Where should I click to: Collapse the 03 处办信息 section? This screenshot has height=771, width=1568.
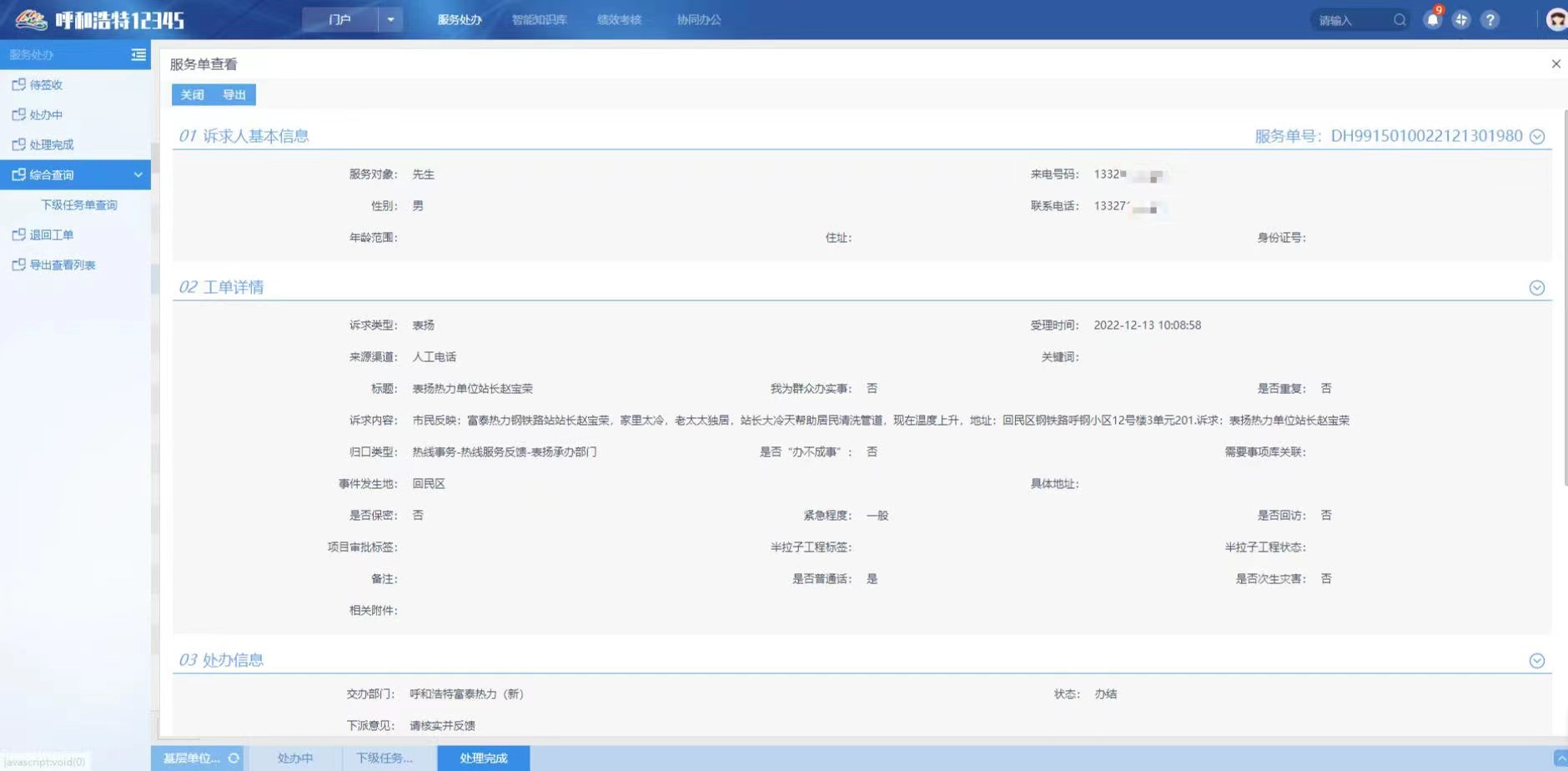1537,661
